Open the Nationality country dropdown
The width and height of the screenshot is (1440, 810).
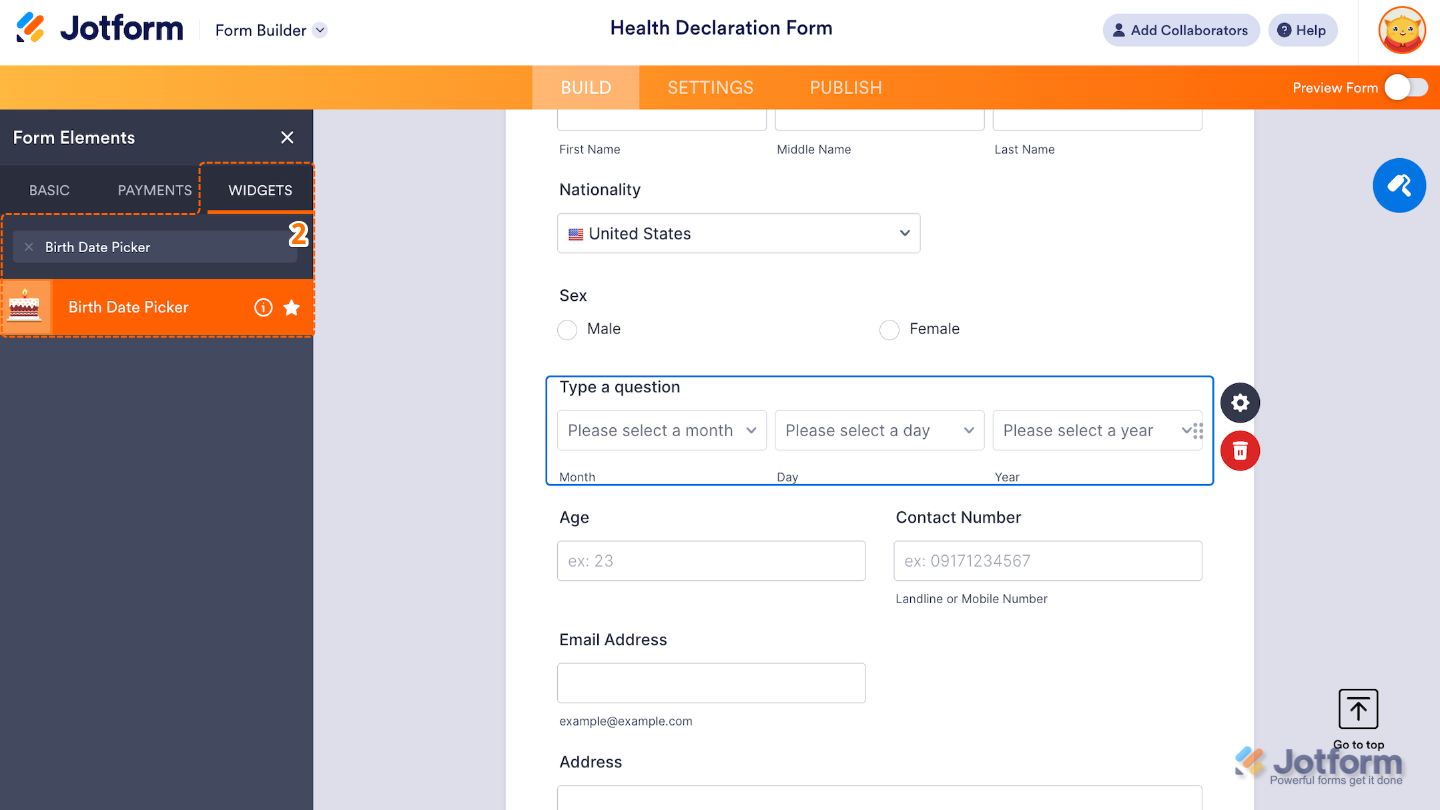[x=738, y=233]
